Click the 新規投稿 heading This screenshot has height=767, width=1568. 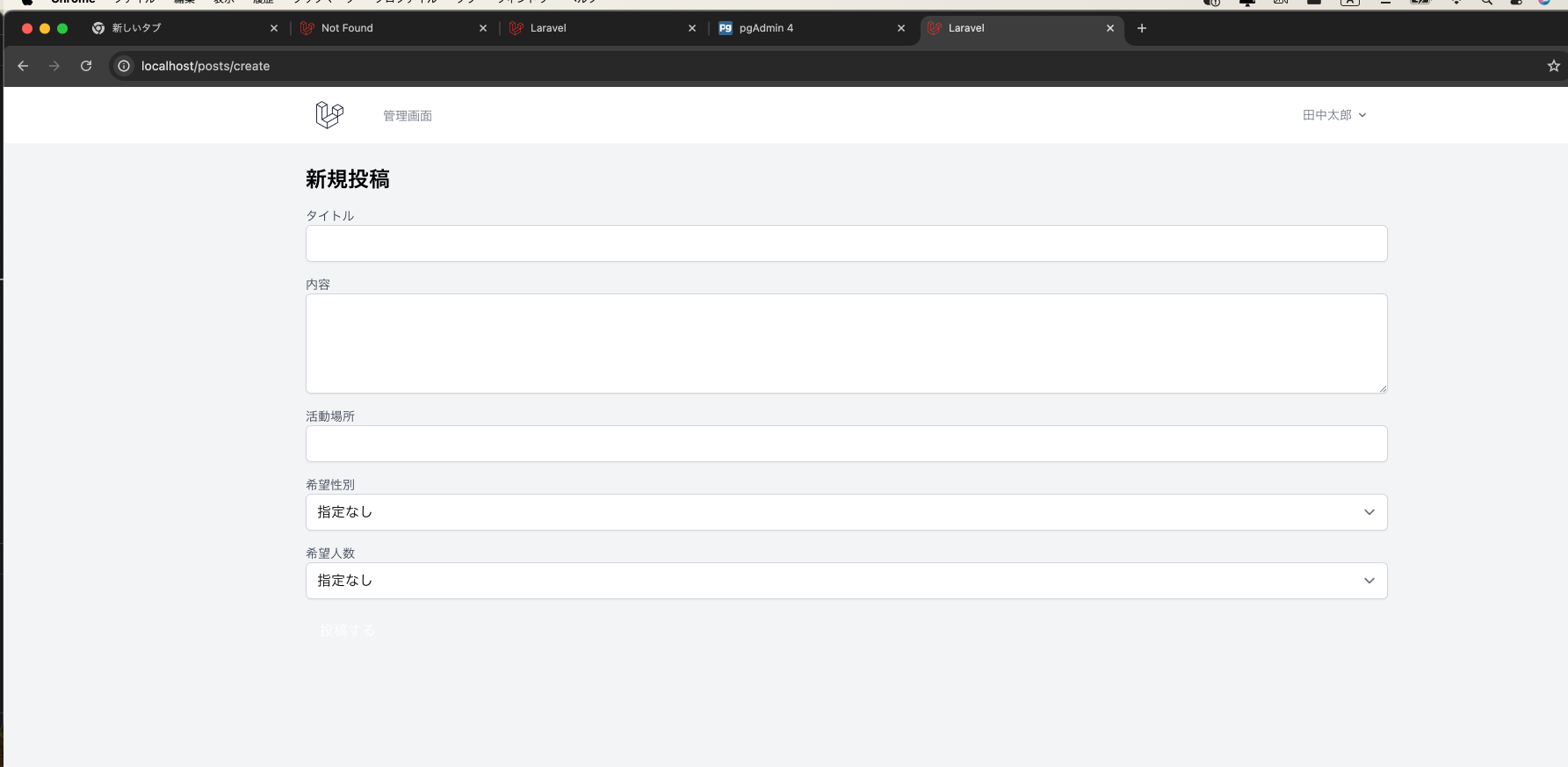coord(348,179)
